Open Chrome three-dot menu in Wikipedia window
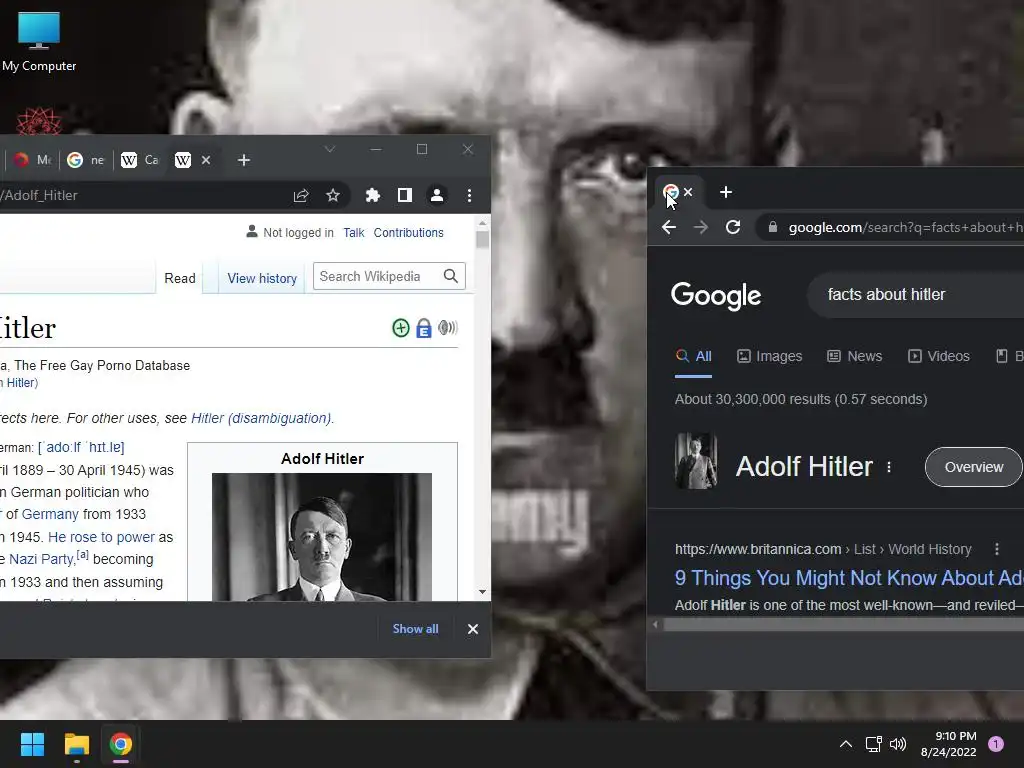Viewport: 1024px width, 768px height. point(470,195)
